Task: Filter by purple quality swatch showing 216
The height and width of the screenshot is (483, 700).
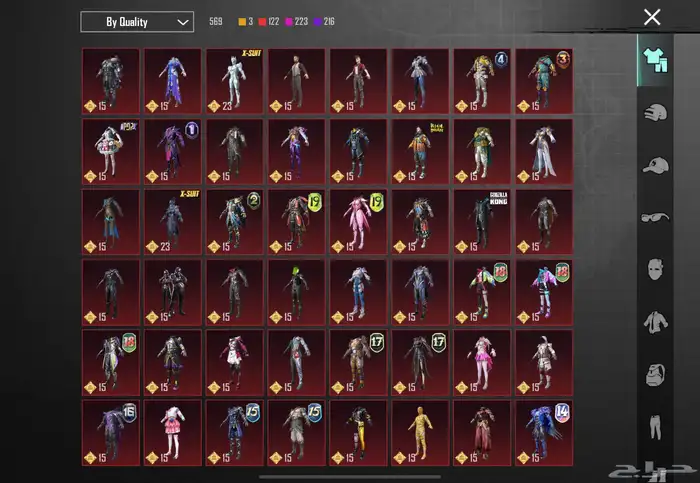Action: pyautogui.click(x=324, y=21)
